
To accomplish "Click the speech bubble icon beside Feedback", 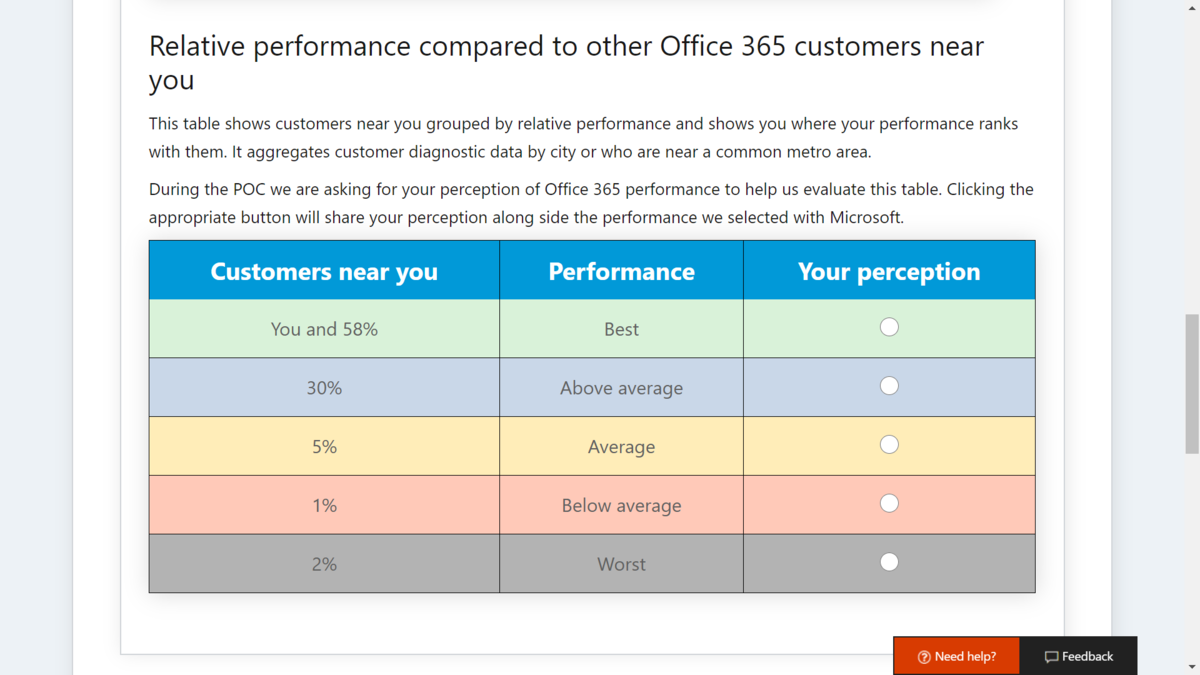I will click(1051, 657).
